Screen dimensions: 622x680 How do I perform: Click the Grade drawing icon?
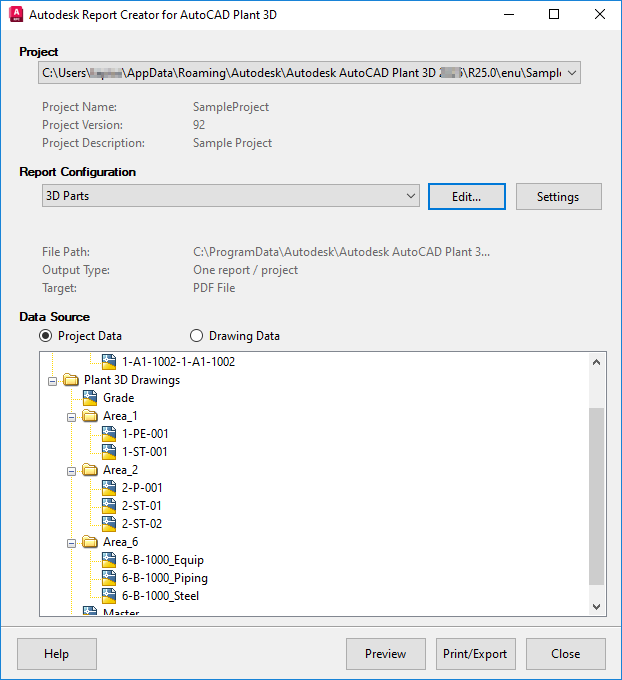(90, 398)
